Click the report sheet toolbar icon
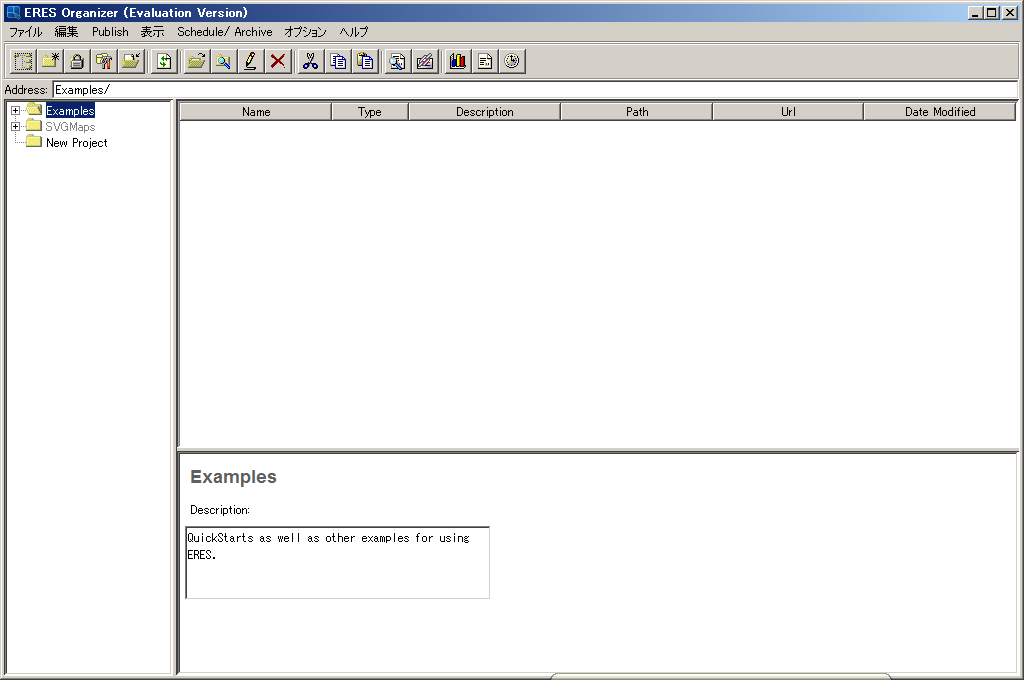 (485, 61)
